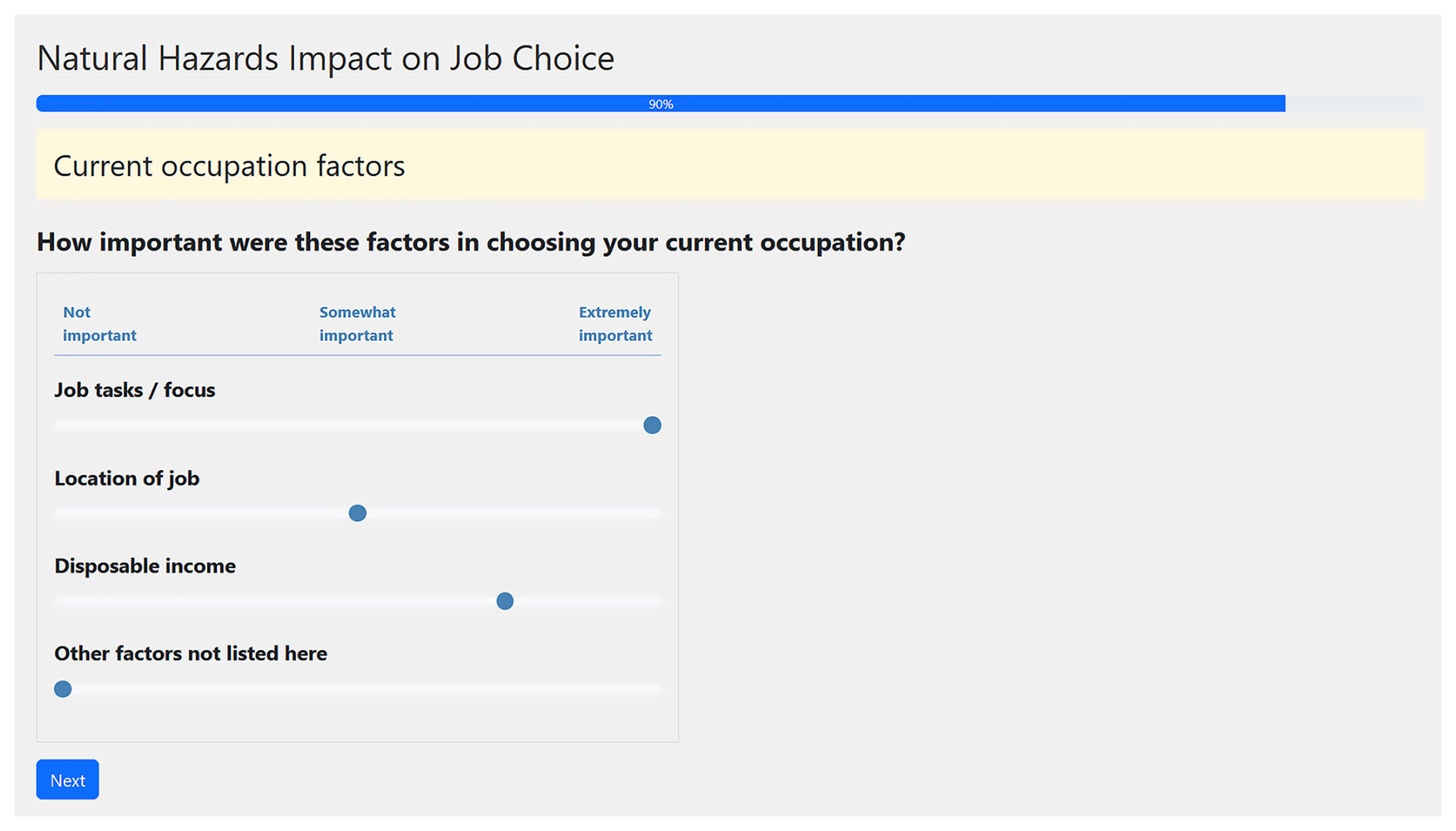Click the 90% survey progress bar
Screen dimensions: 1456x831
(660, 104)
